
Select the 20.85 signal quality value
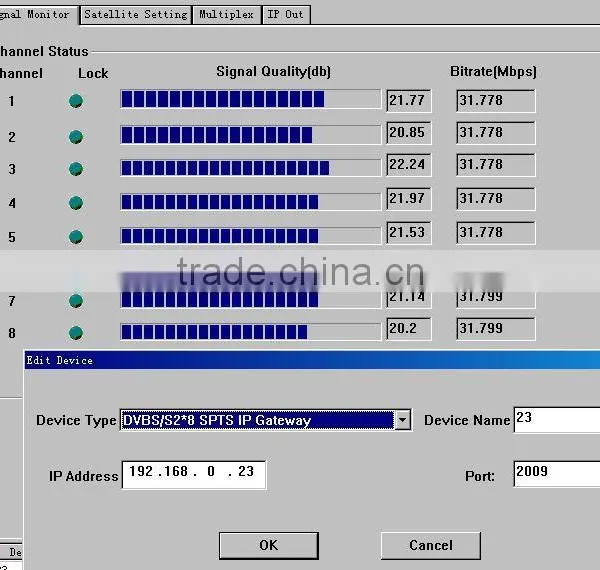409,133
